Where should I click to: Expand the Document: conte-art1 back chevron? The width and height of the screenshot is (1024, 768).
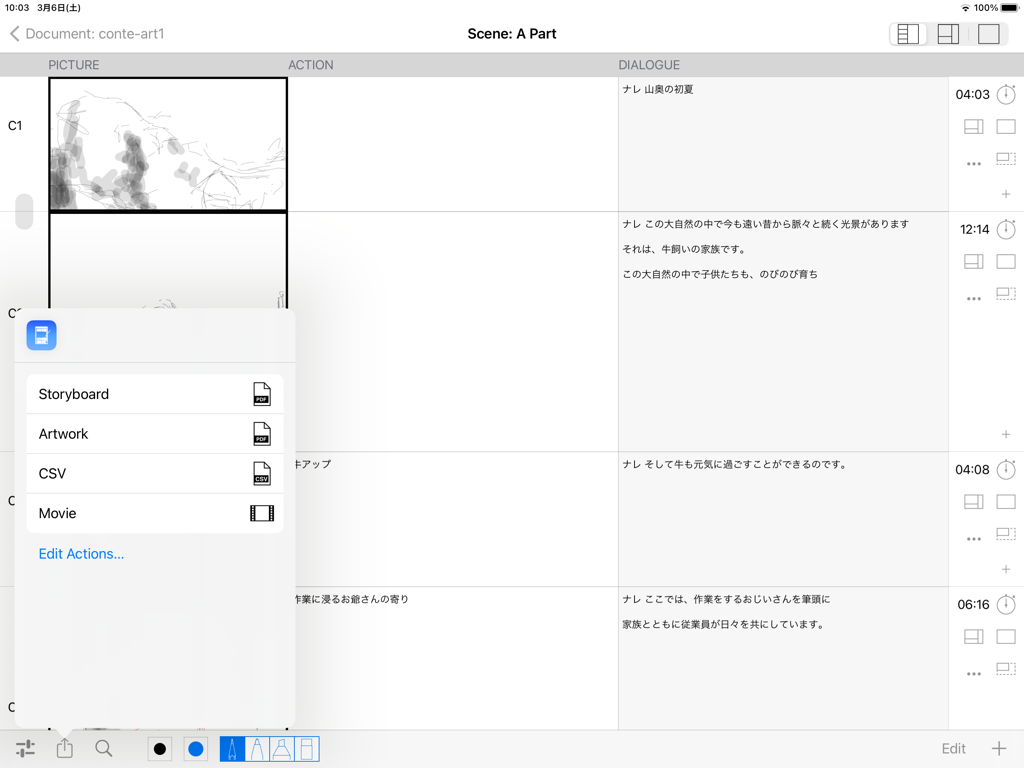point(14,33)
